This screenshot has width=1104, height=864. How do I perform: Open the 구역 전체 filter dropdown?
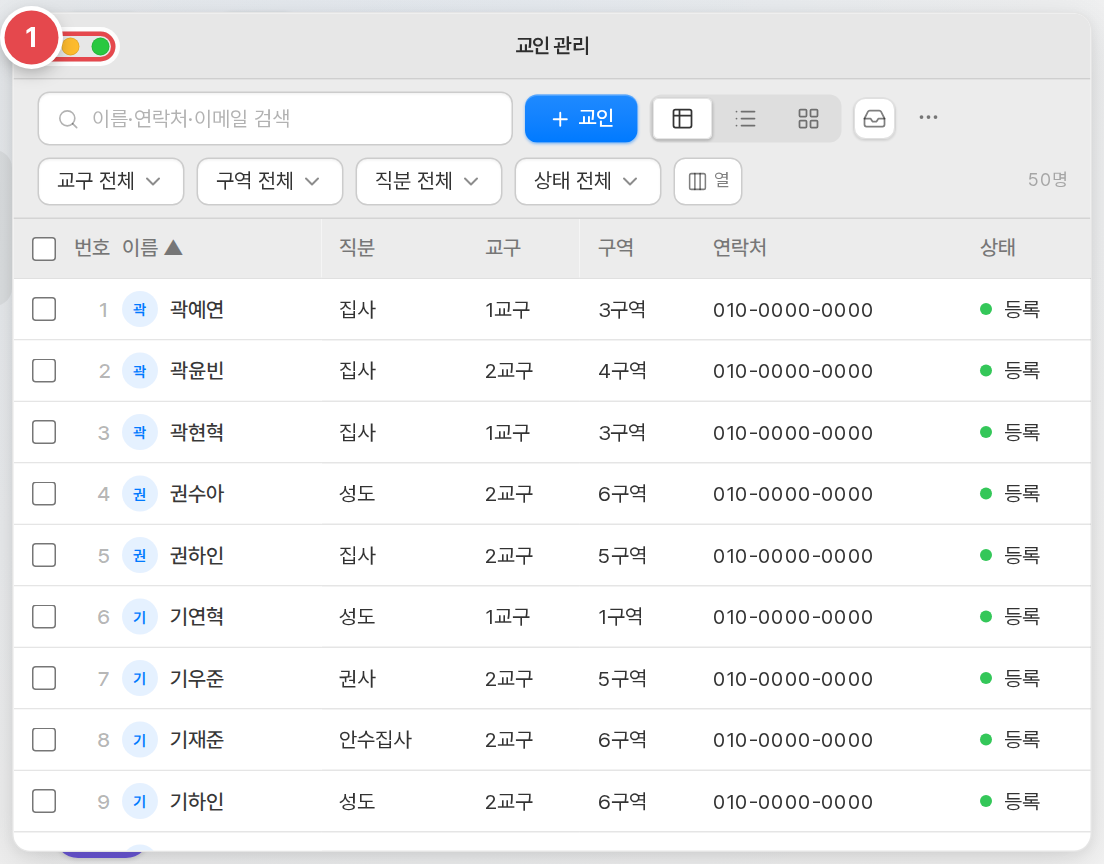pos(270,181)
